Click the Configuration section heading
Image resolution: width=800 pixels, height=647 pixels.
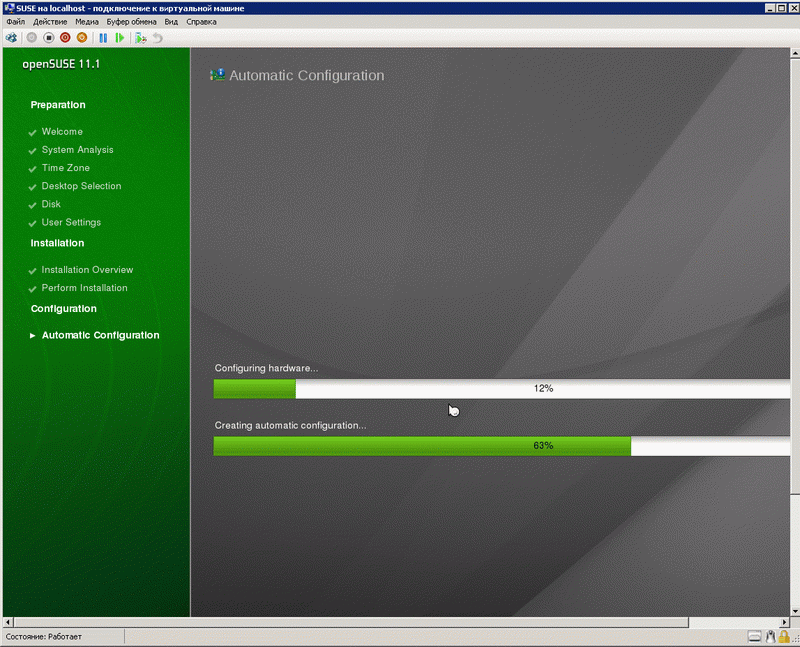tap(63, 309)
